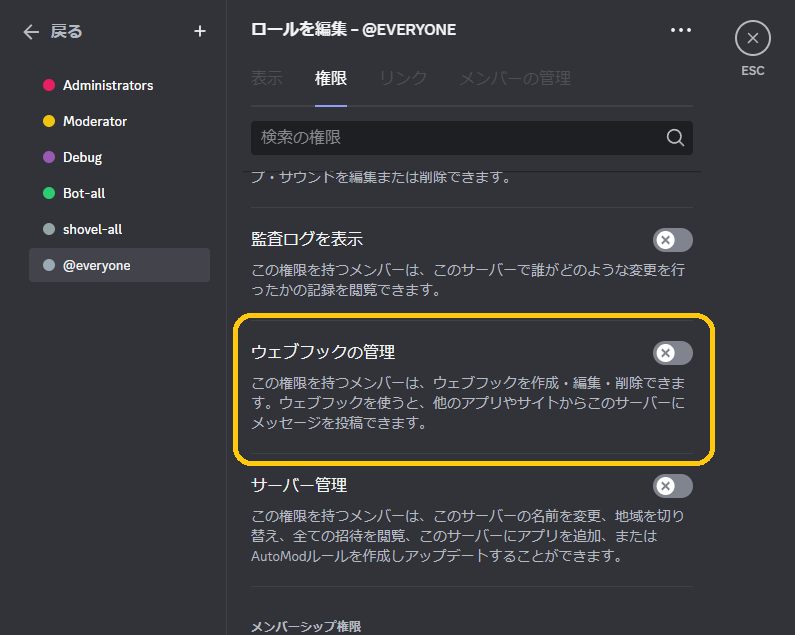Click the 監査ログを表示 heading

point(307,239)
